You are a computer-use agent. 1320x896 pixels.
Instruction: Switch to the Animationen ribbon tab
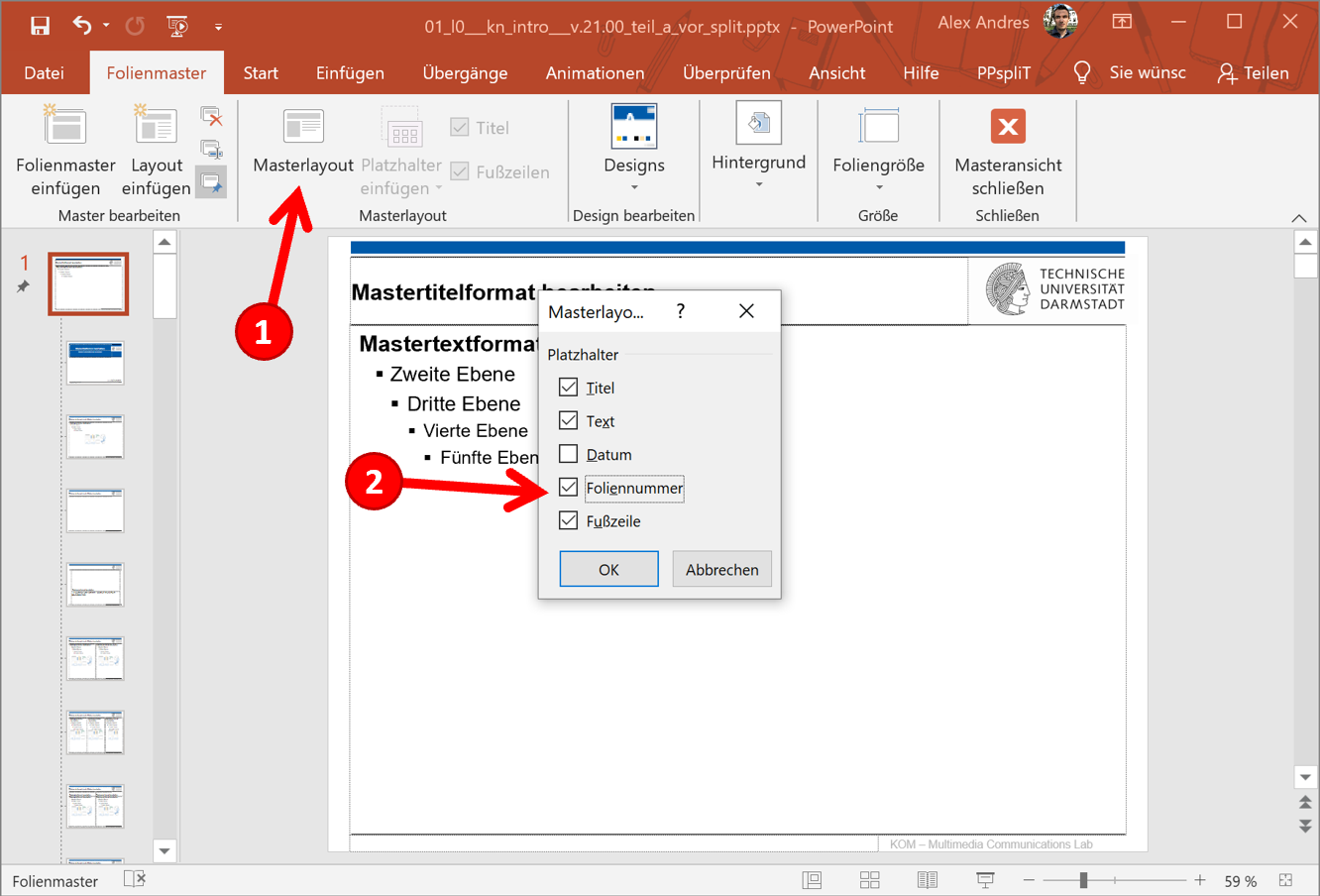coord(595,72)
